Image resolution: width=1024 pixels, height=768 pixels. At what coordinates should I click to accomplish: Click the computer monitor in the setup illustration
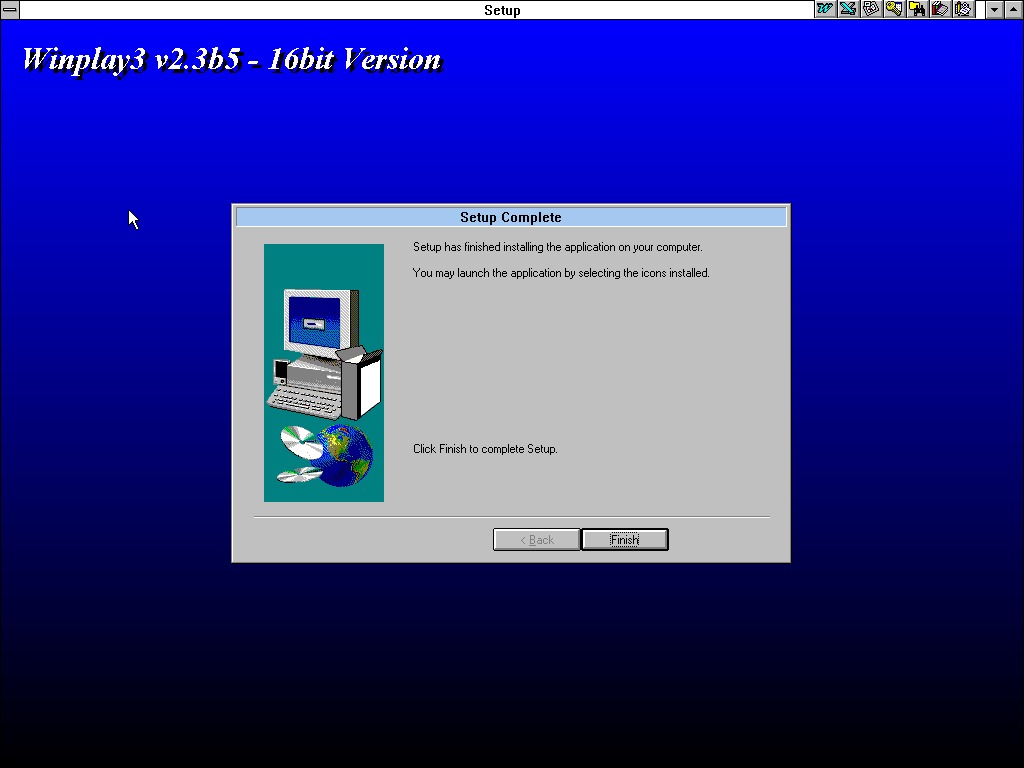click(318, 322)
